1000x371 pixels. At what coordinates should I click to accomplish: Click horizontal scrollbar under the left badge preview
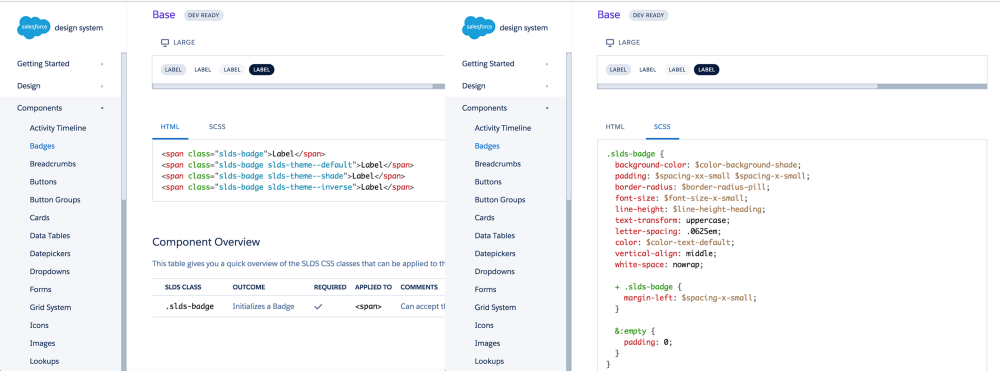pos(298,85)
